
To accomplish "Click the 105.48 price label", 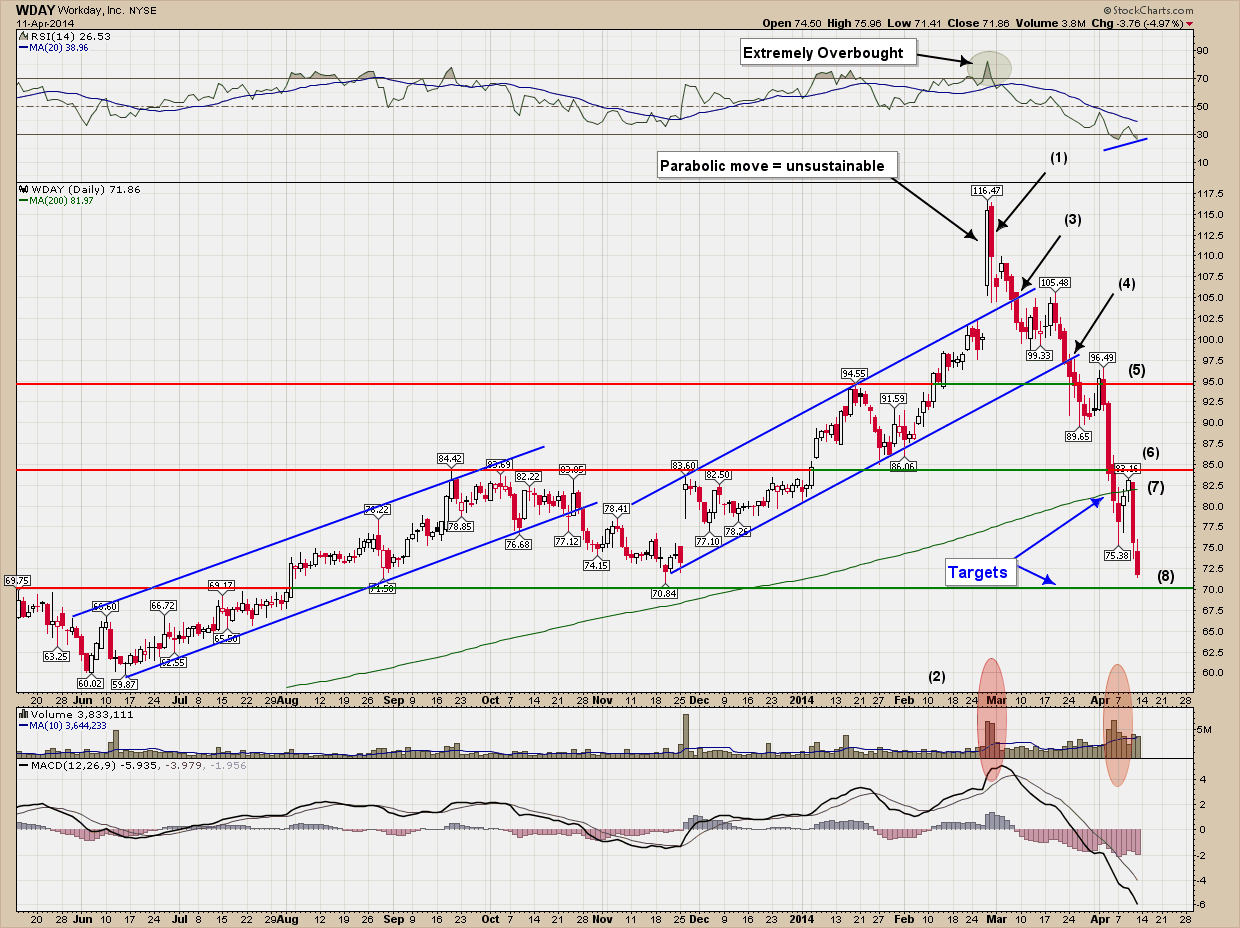I will [x=1055, y=282].
